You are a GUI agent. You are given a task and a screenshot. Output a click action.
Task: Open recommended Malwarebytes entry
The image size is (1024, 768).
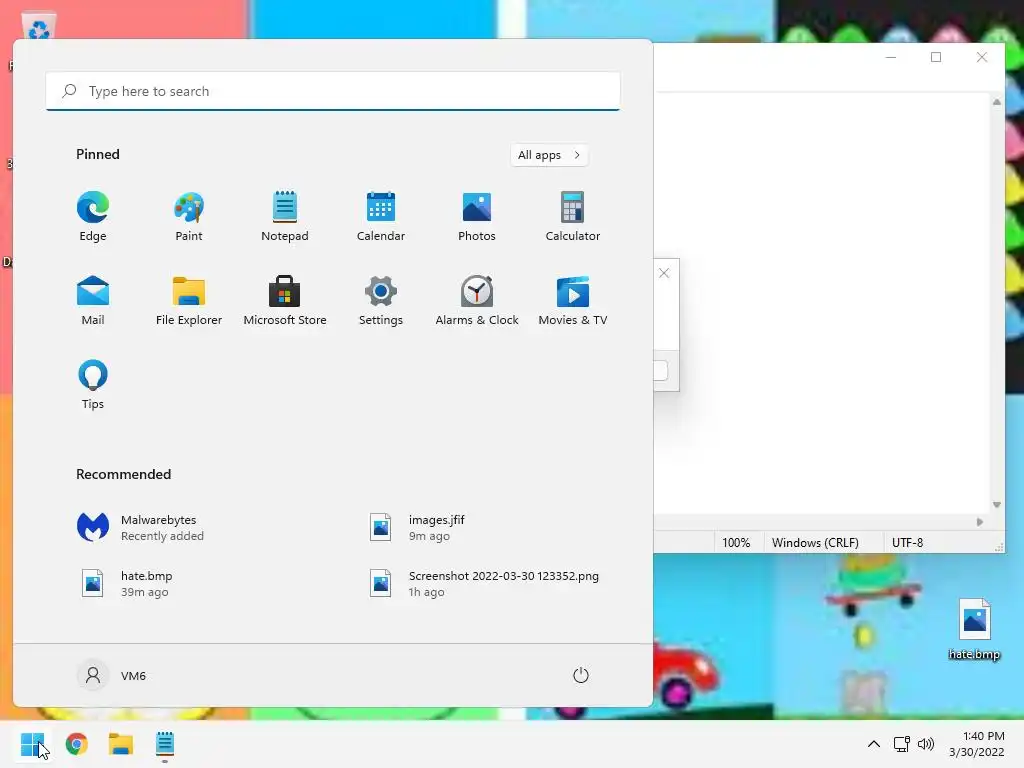click(x=140, y=527)
